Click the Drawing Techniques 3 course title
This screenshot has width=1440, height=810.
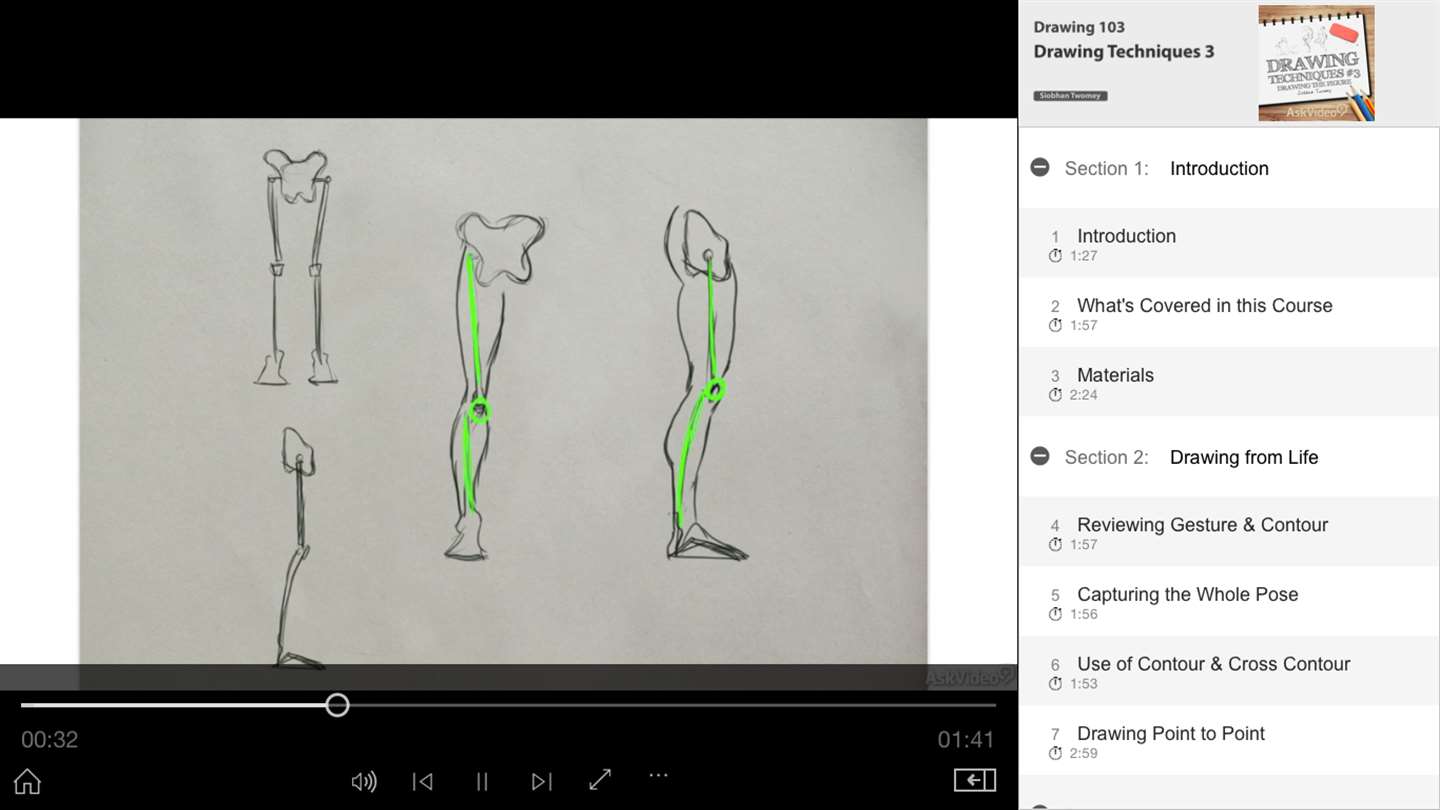point(1124,52)
